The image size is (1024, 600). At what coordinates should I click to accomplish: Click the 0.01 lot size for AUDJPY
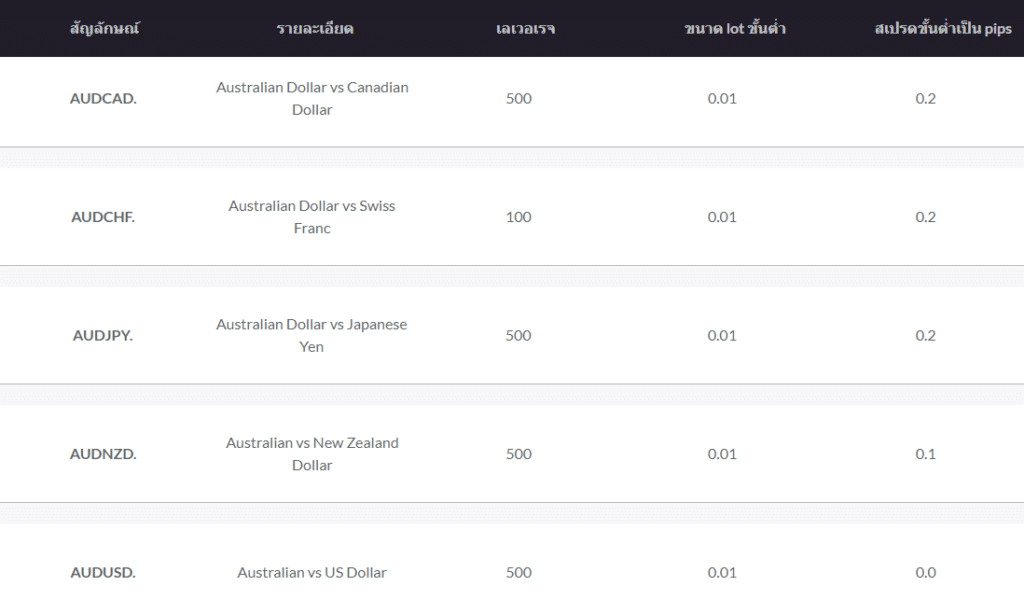722,336
